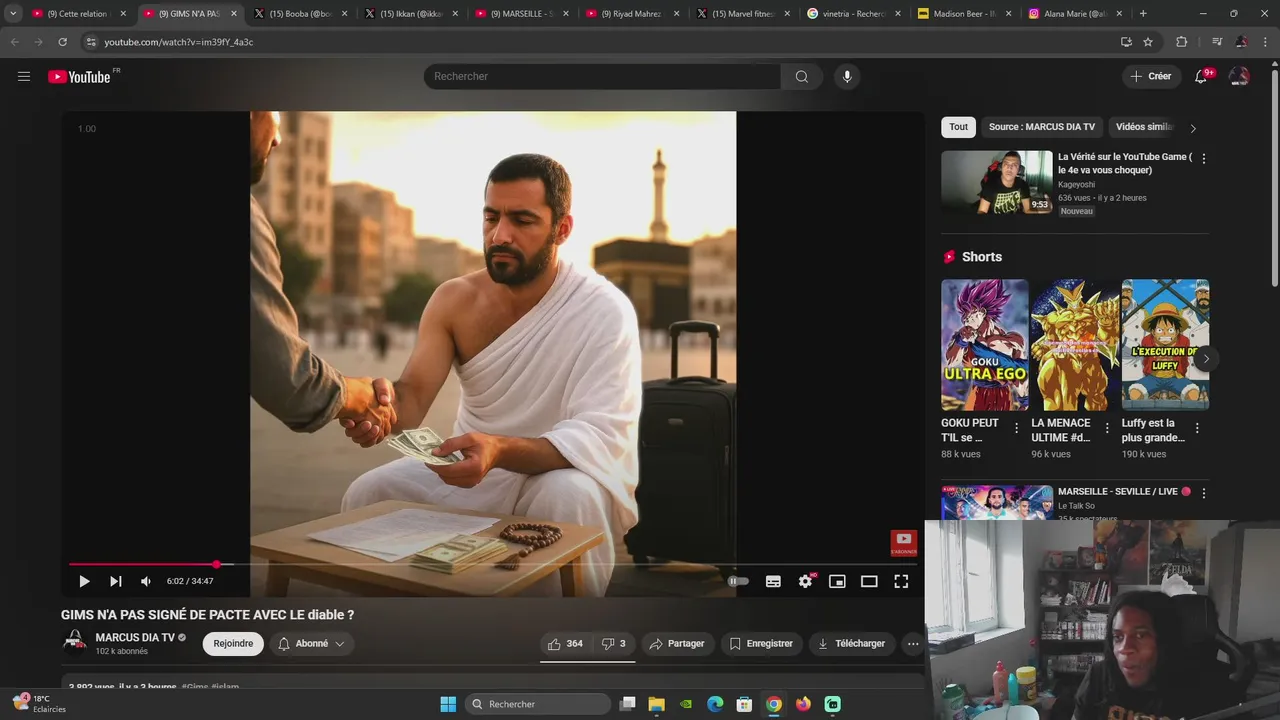
Task: Open the YouTube guide hamburger menu
Action: pos(24,76)
